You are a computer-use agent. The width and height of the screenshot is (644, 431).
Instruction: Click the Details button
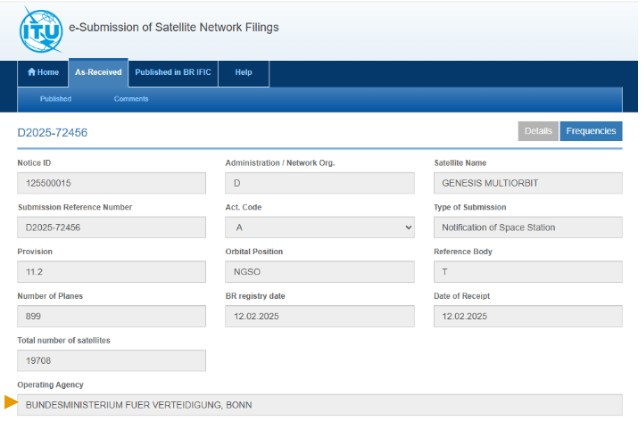538,131
